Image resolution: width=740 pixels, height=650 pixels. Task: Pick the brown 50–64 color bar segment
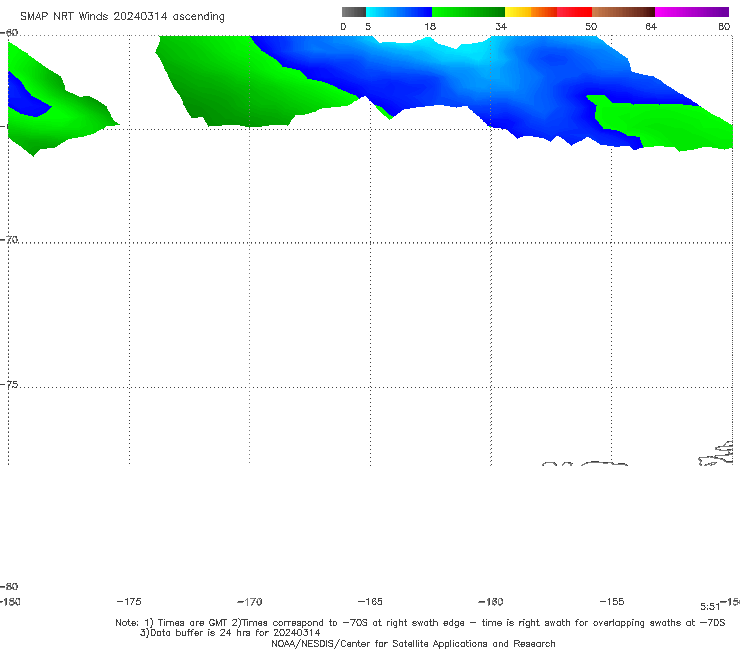tap(623, 12)
